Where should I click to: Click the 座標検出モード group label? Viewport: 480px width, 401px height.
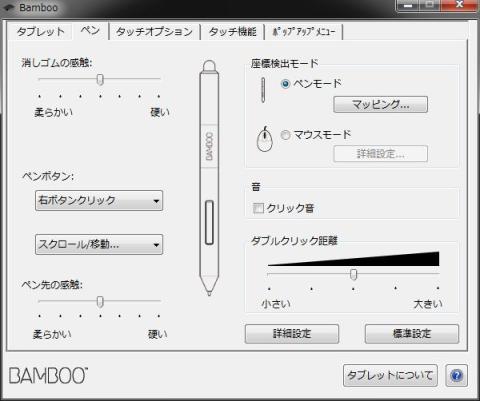point(285,63)
